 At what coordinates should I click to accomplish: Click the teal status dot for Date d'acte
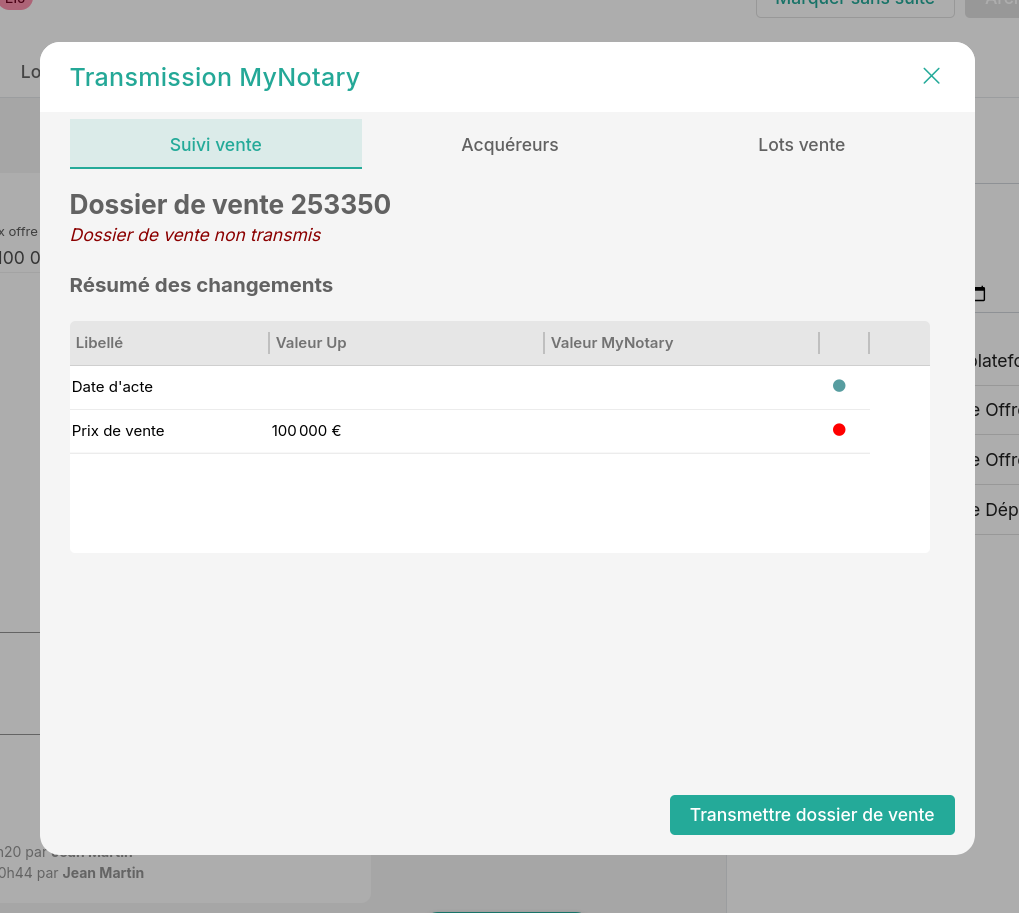tap(839, 386)
